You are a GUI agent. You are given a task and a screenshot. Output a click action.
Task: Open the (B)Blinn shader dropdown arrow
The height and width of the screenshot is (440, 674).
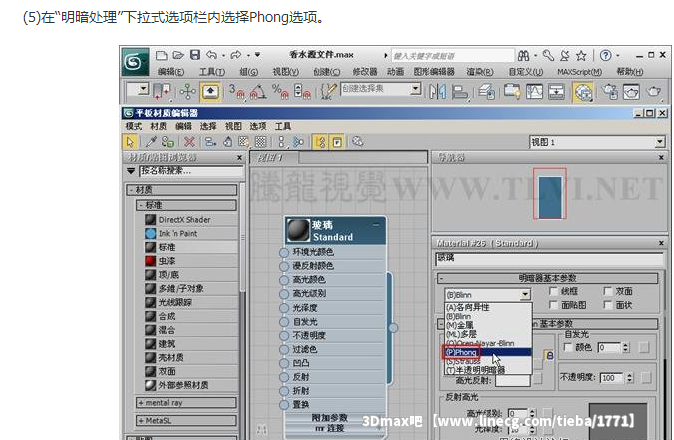(525, 295)
